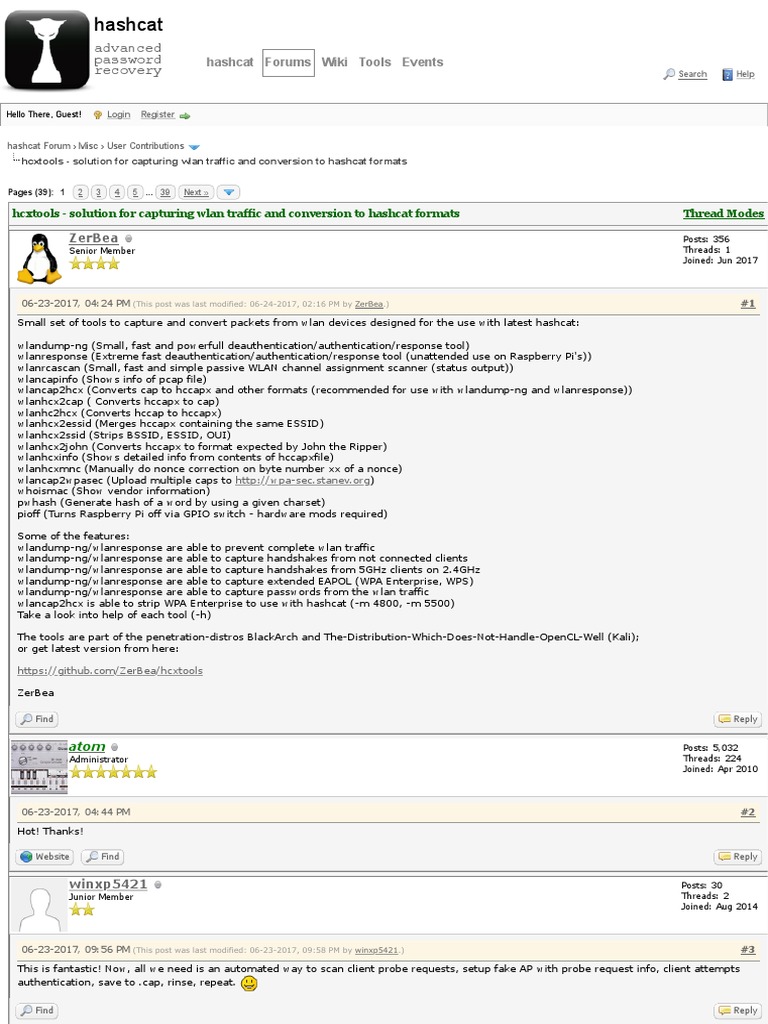Click the Register link
This screenshot has height=1024, width=768.
point(157,114)
